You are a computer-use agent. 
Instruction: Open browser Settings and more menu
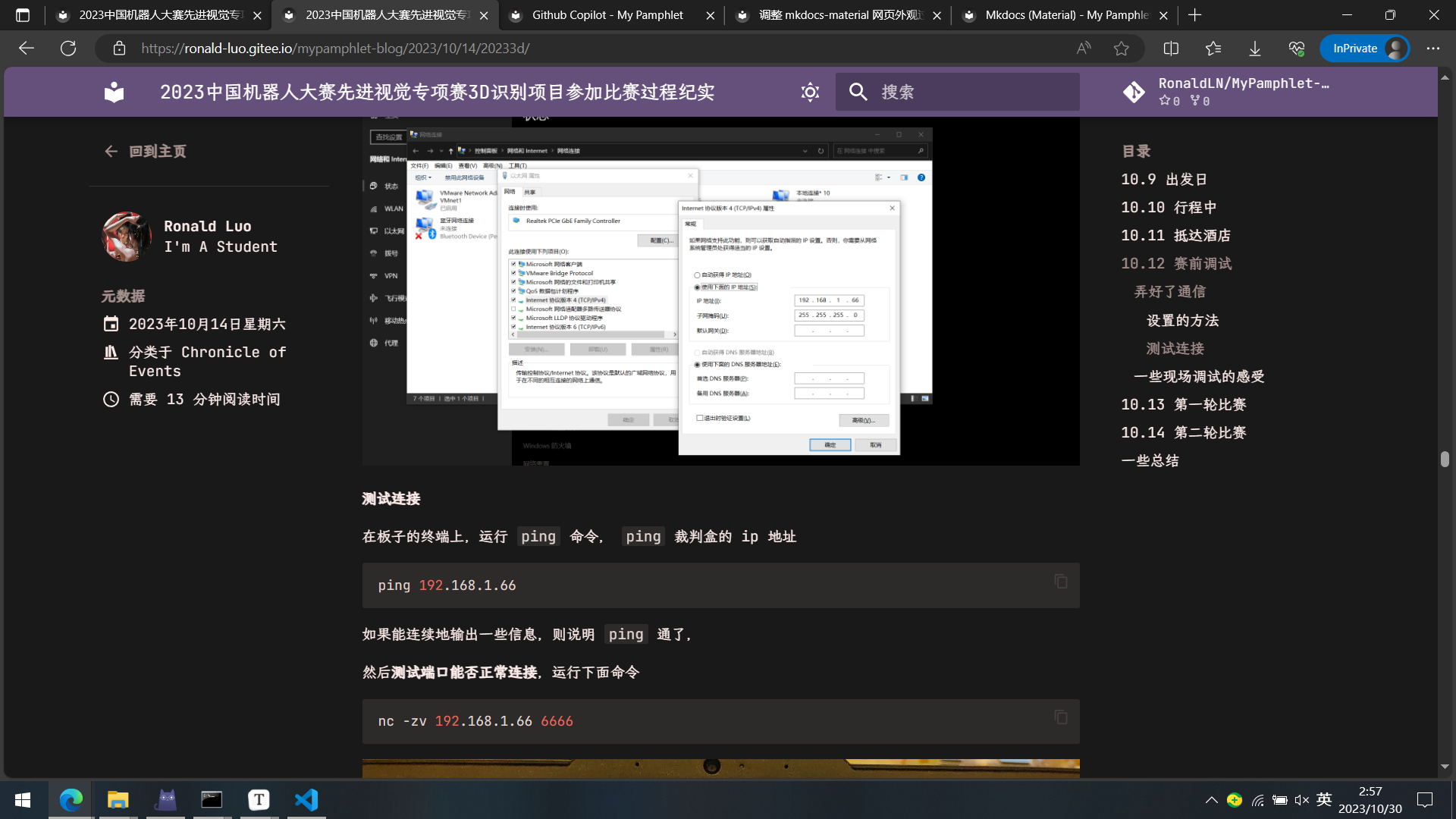click(1432, 49)
